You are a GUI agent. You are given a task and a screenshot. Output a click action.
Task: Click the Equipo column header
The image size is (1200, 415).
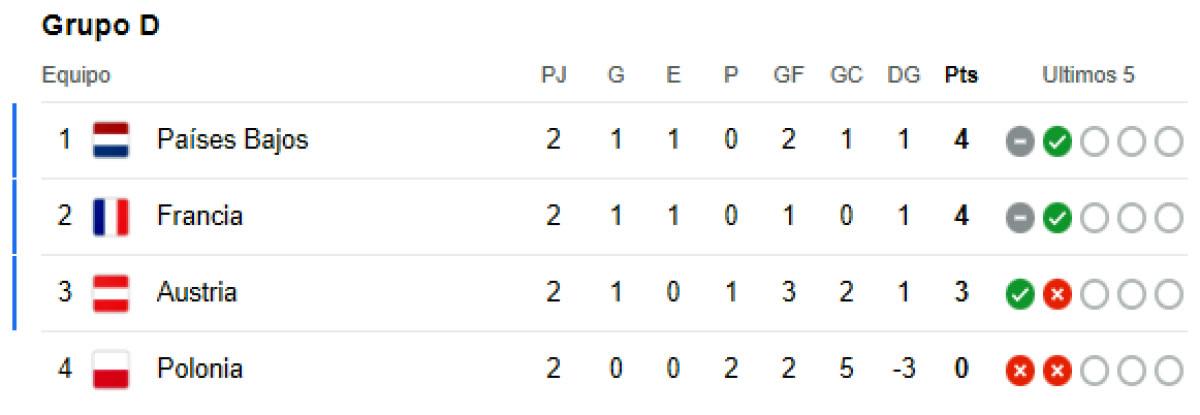click(x=76, y=76)
